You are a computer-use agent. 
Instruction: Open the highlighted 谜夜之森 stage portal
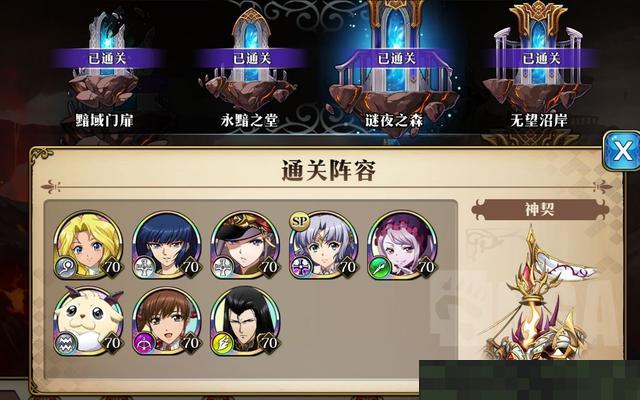coord(395,67)
